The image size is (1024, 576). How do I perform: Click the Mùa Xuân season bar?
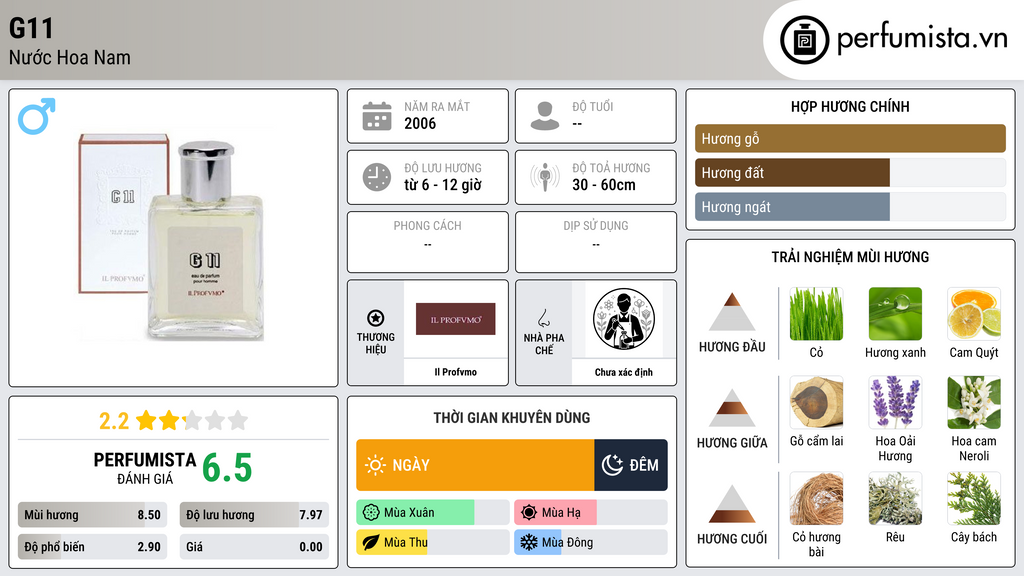click(x=432, y=513)
